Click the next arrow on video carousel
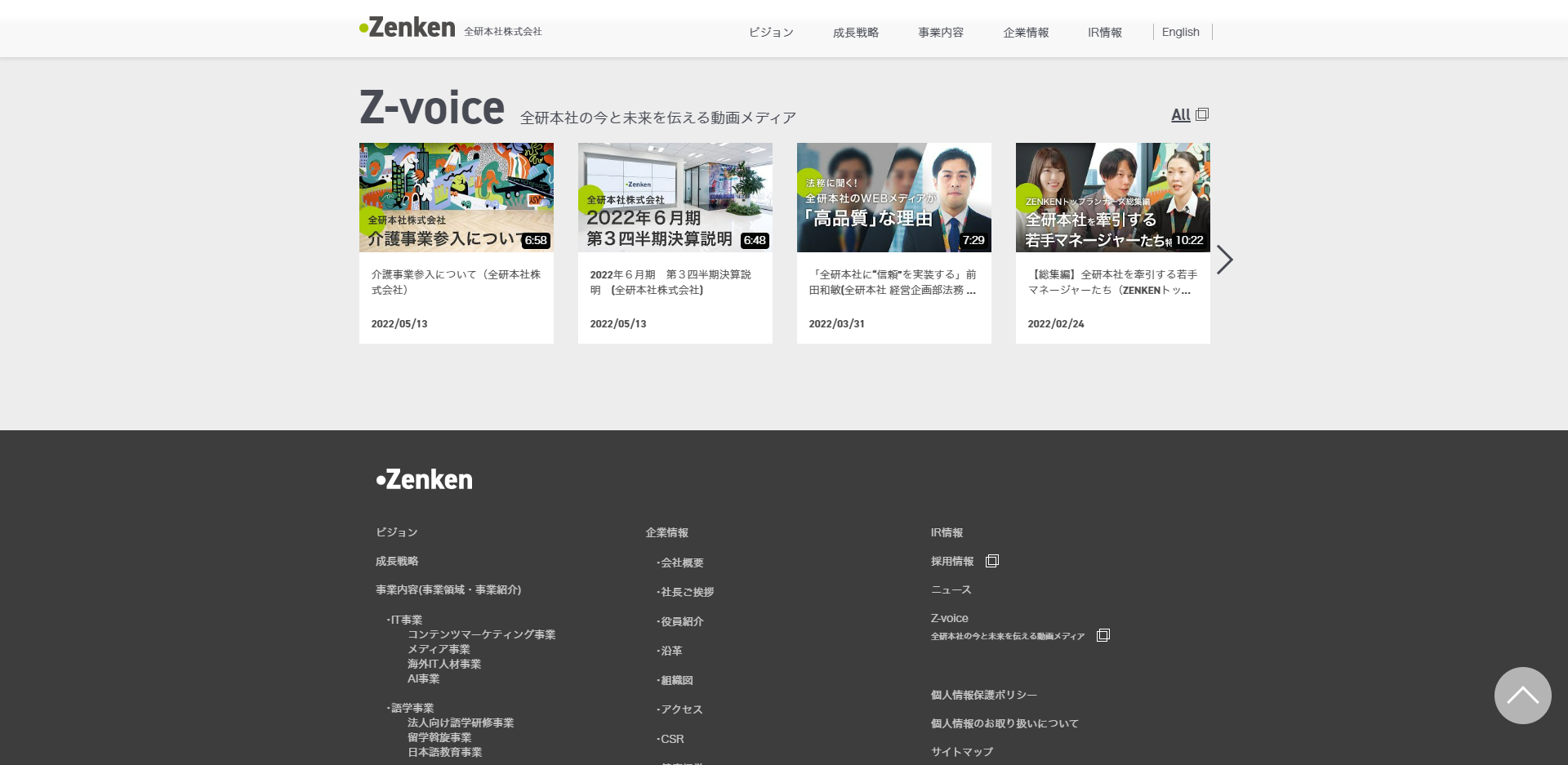This screenshot has height=765, width=1568. [x=1224, y=260]
